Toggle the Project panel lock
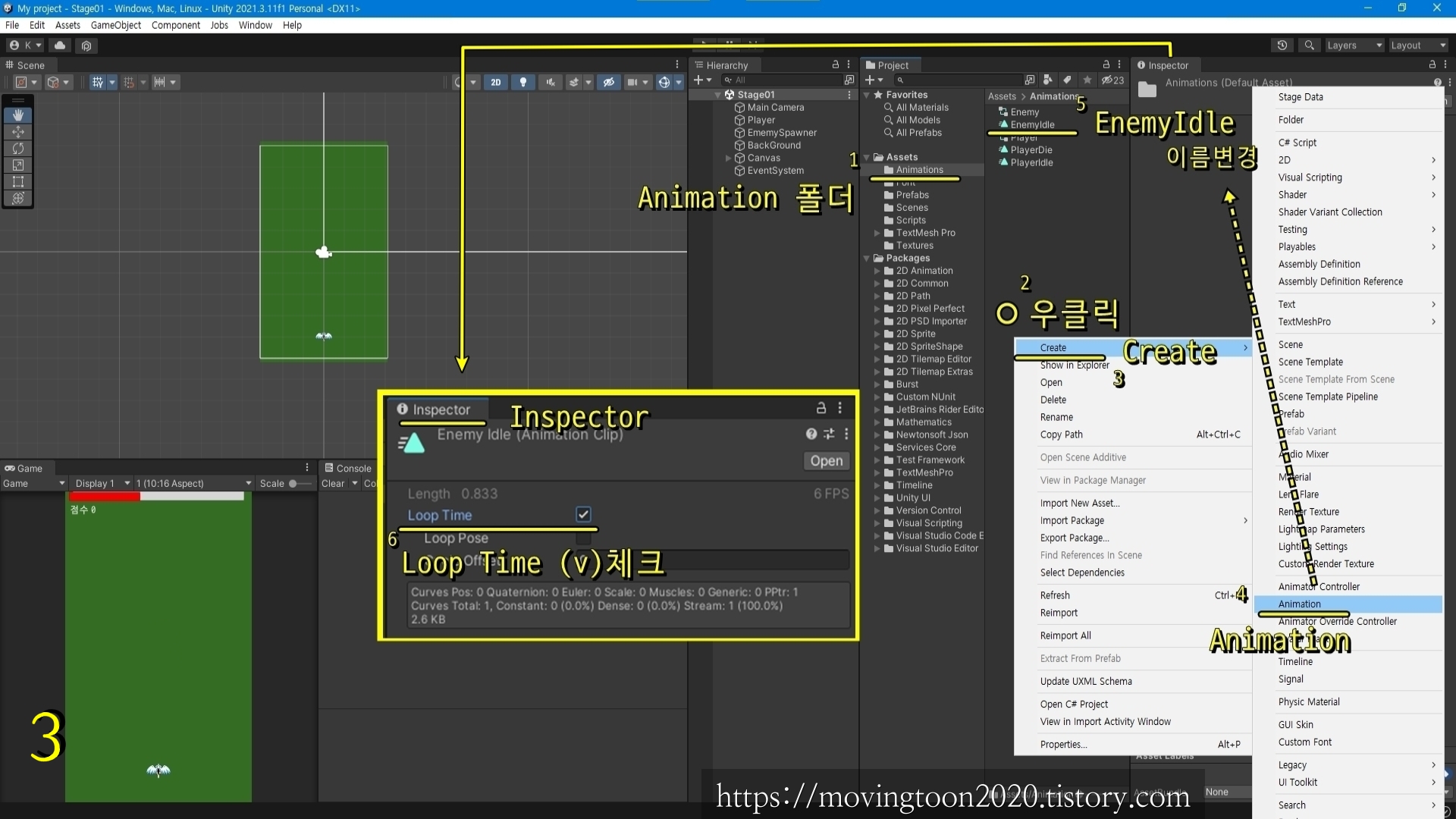The image size is (1456, 819). (1106, 65)
